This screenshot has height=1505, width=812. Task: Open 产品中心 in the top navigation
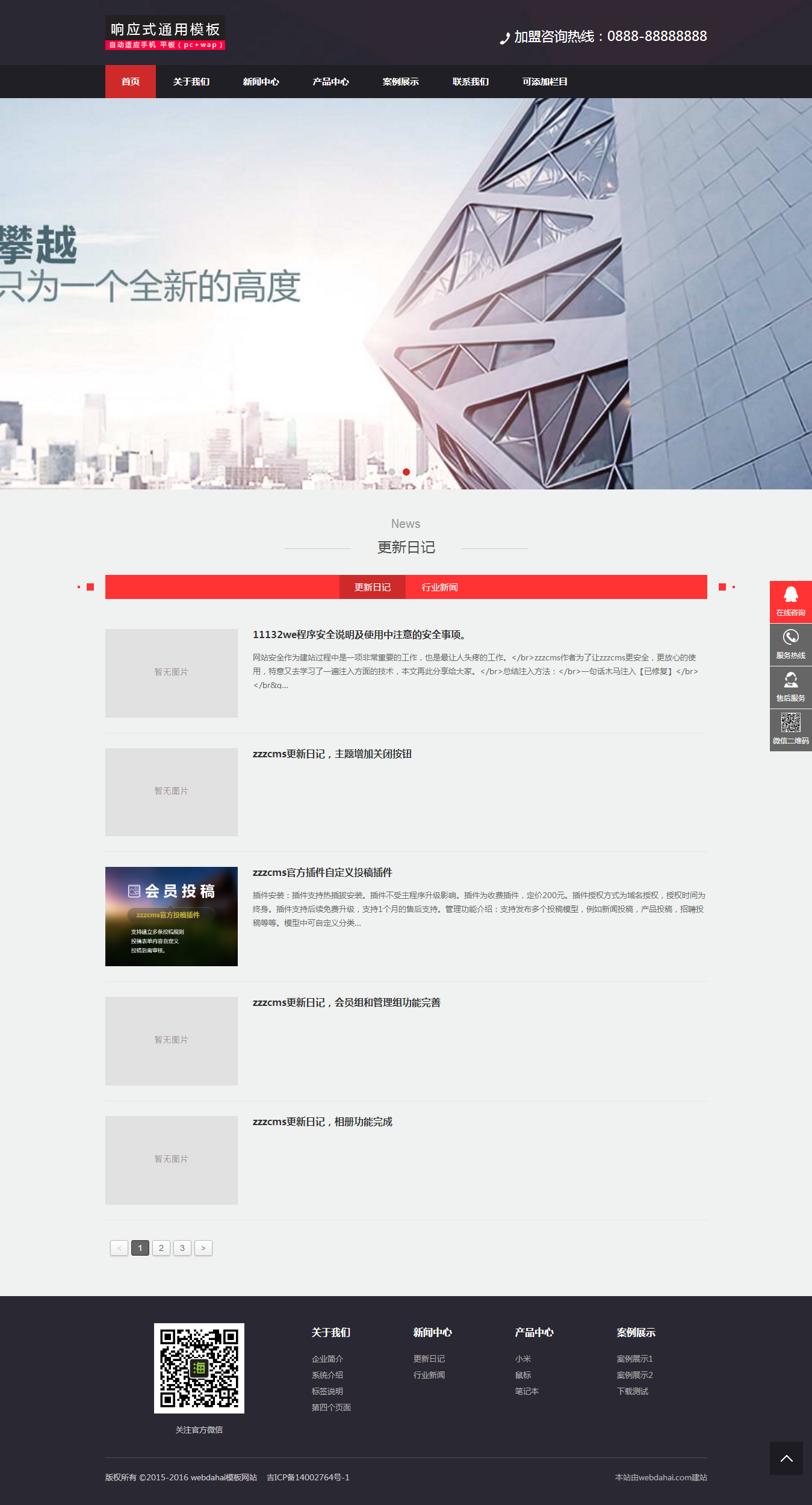click(x=331, y=81)
